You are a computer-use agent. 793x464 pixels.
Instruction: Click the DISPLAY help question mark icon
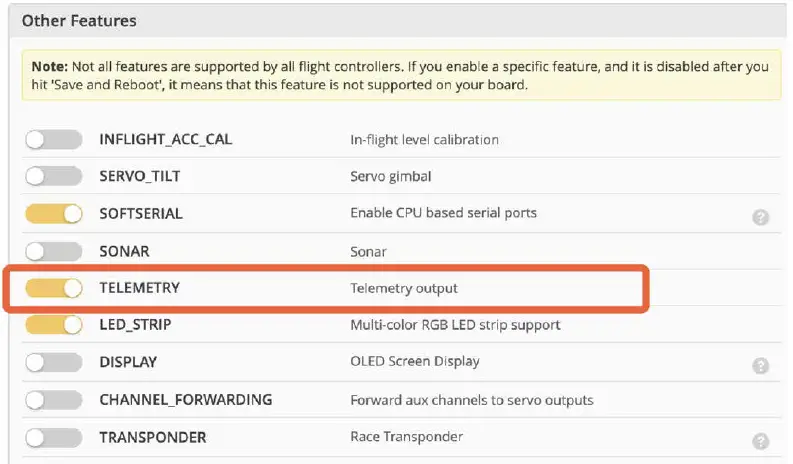(760, 366)
